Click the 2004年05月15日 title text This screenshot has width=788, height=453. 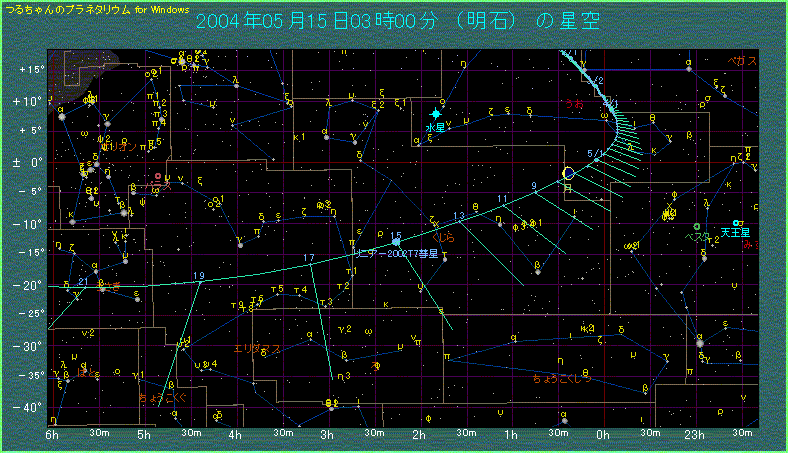coord(268,20)
